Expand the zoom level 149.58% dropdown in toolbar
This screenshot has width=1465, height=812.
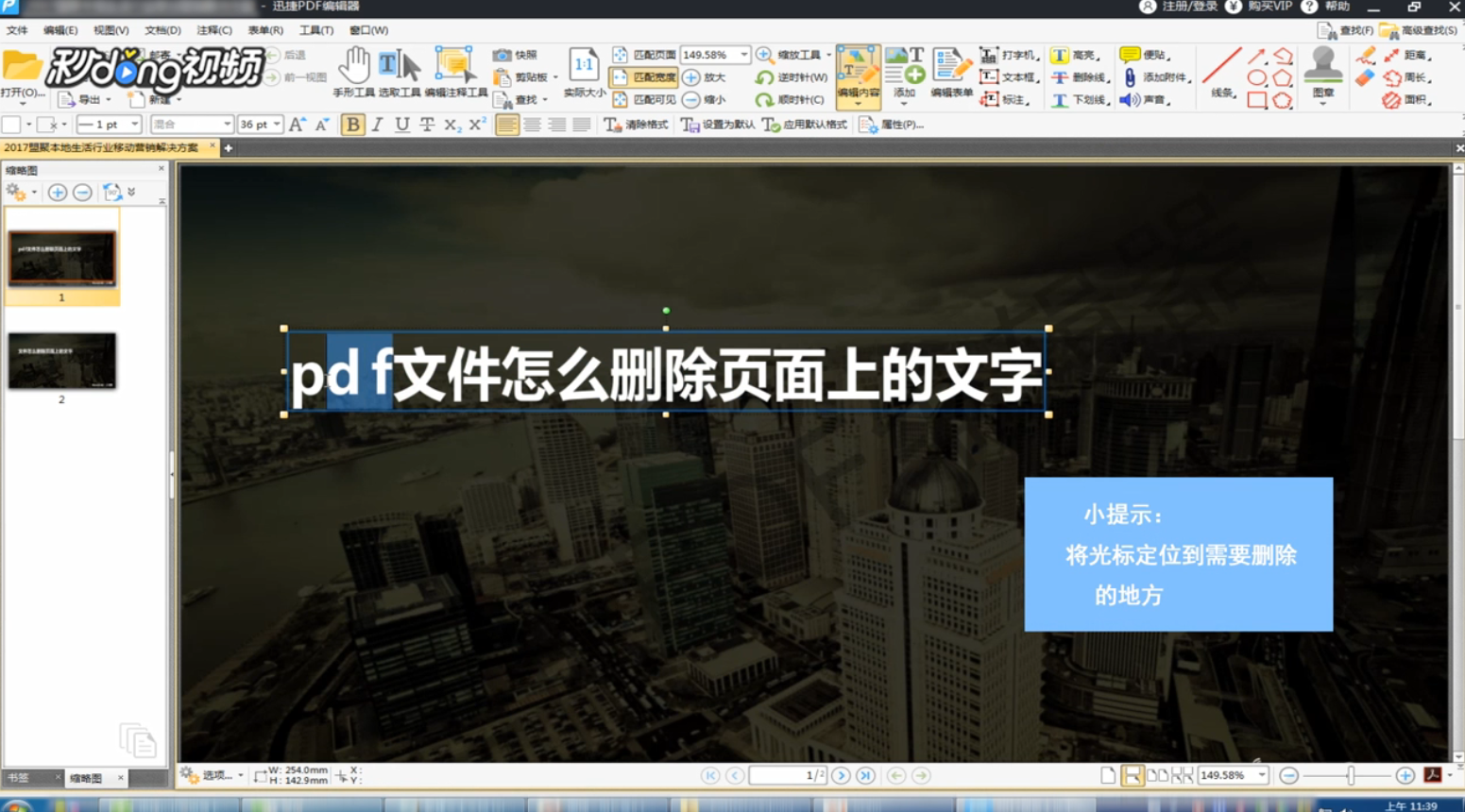coord(743,55)
